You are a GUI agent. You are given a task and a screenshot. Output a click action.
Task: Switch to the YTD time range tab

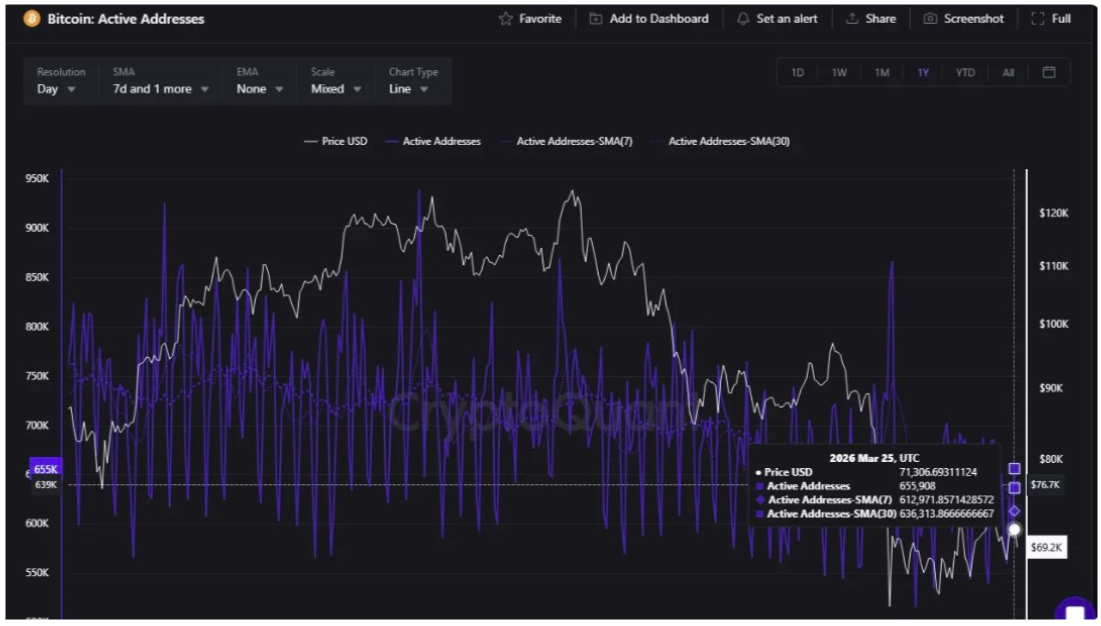965,72
